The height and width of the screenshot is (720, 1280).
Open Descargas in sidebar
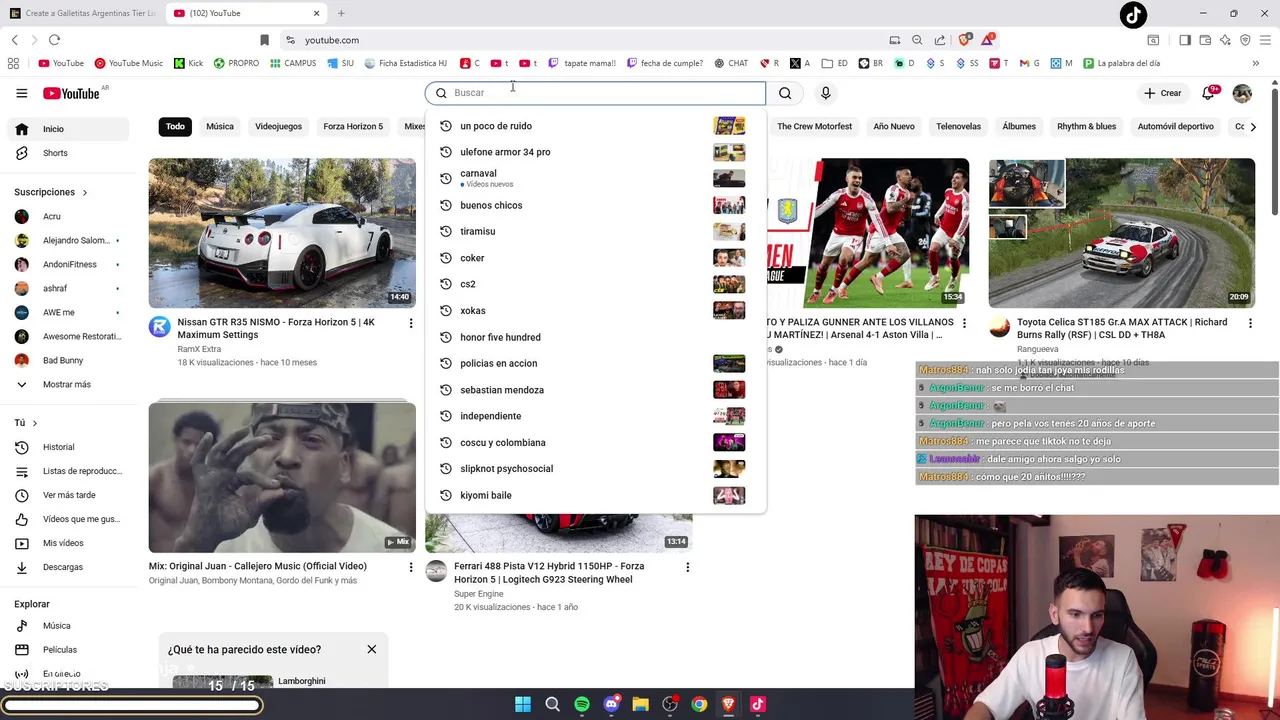[x=66, y=567]
